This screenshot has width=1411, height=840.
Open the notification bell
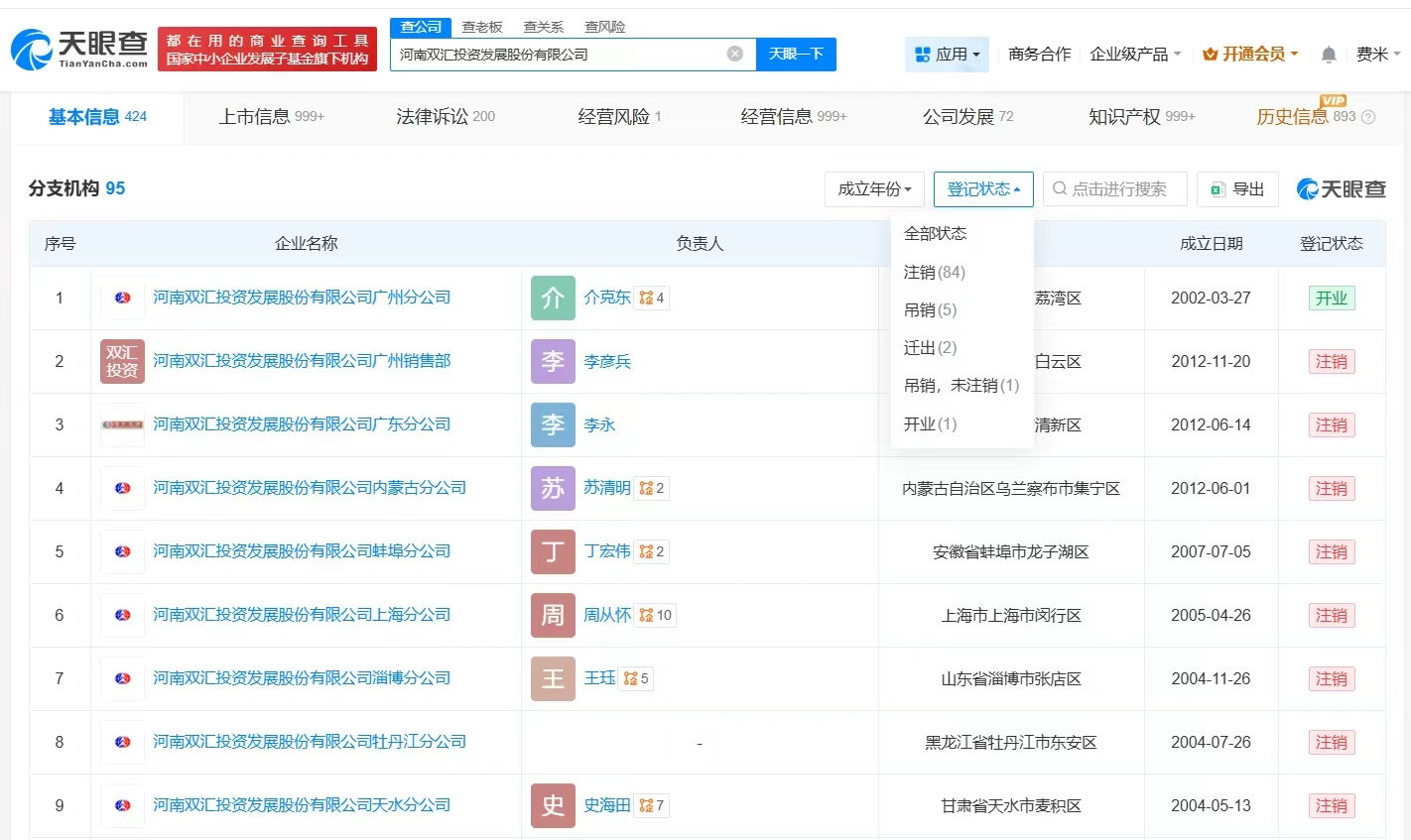[1329, 55]
